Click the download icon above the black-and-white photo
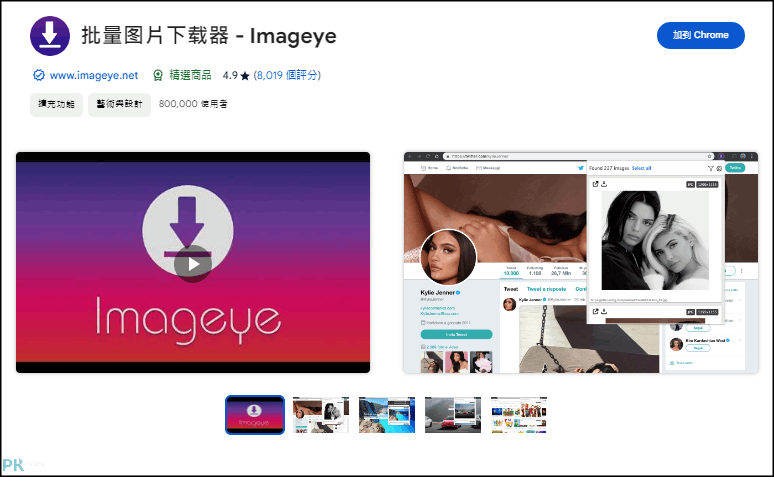Screen dimensions: 774x477 coord(604,184)
